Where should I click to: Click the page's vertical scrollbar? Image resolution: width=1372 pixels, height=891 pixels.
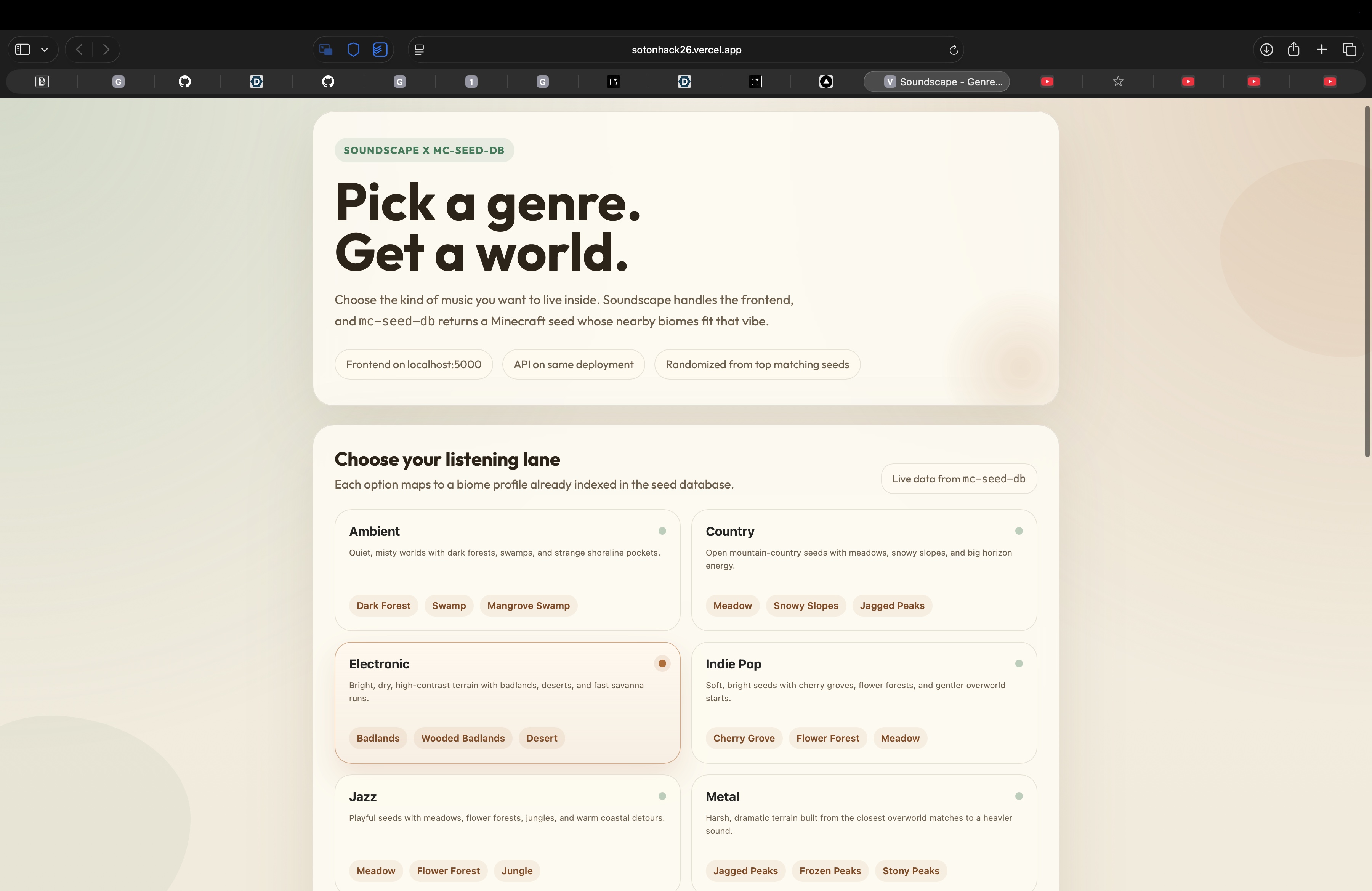point(1366,282)
